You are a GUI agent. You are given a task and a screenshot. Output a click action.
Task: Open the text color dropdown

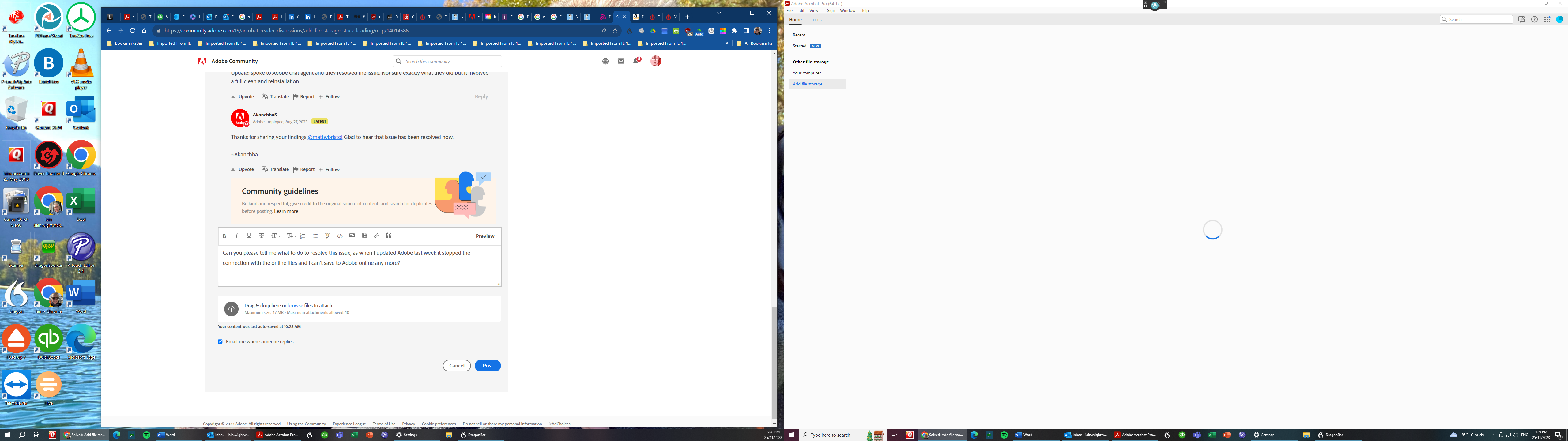click(x=291, y=236)
